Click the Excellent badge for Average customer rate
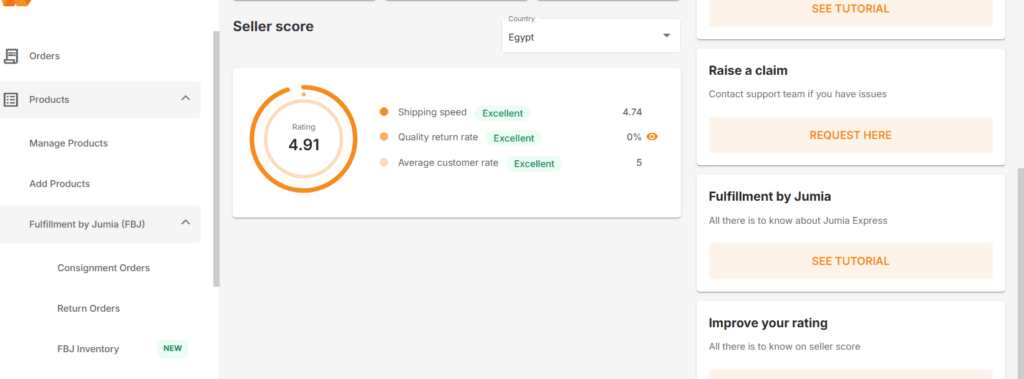The image size is (1024, 379). (534, 164)
